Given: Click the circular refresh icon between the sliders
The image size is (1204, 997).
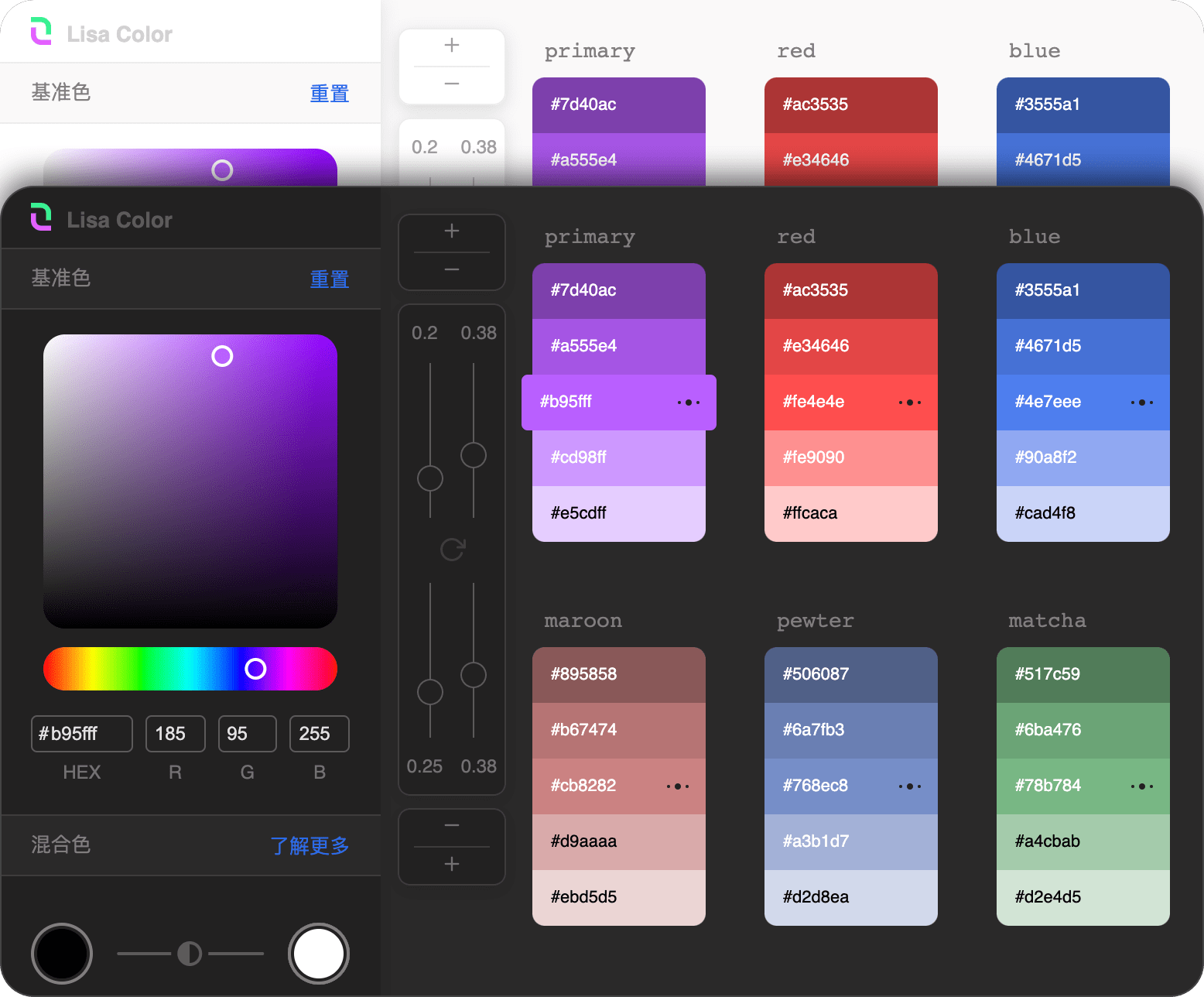Looking at the screenshot, I should tap(452, 550).
